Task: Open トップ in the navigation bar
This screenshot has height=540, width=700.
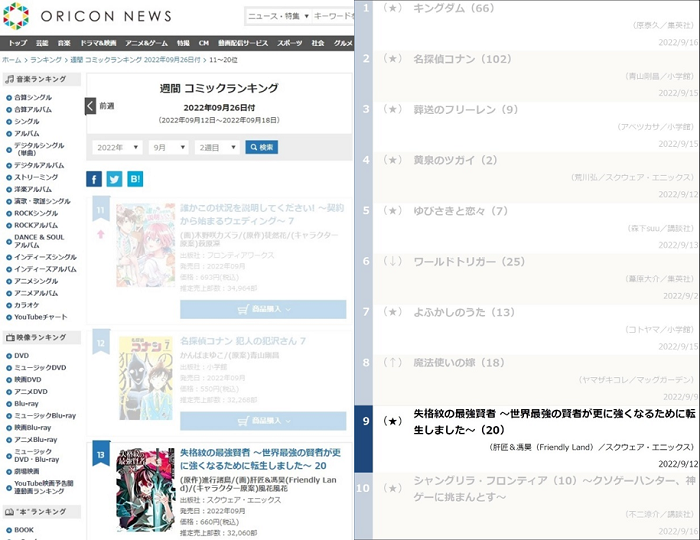Action: pyautogui.click(x=18, y=43)
